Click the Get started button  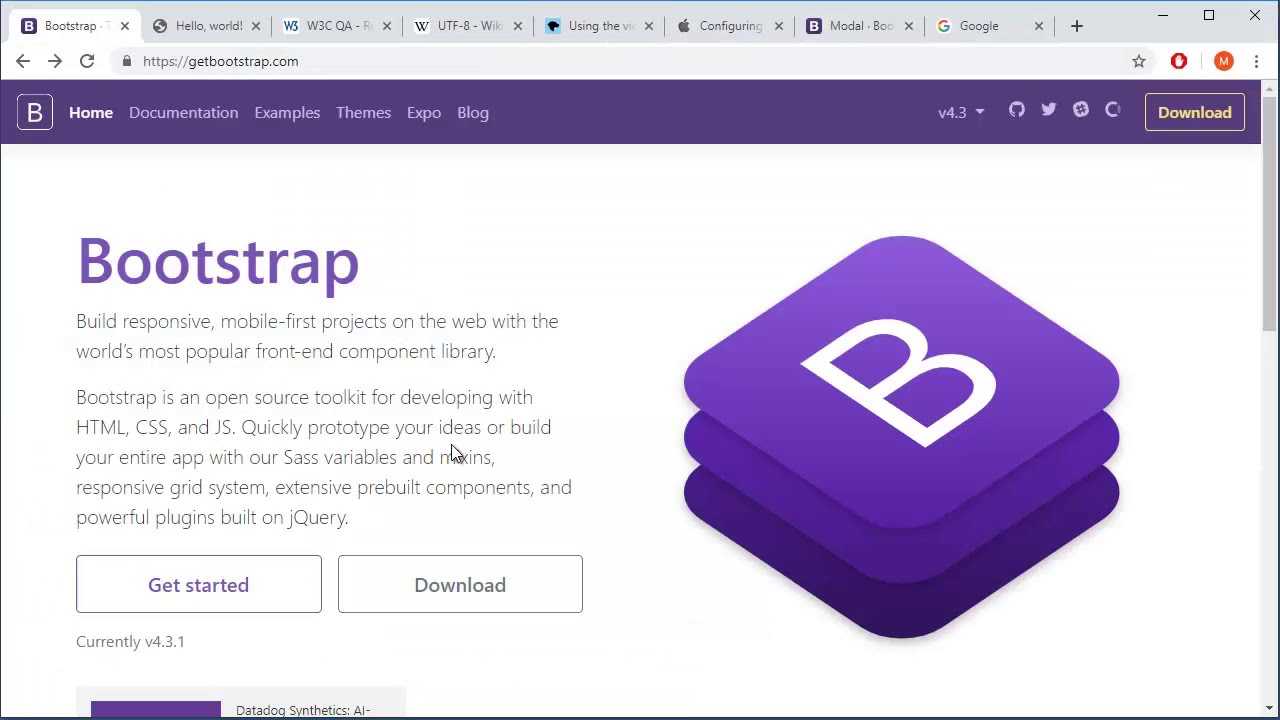click(199, 584)
